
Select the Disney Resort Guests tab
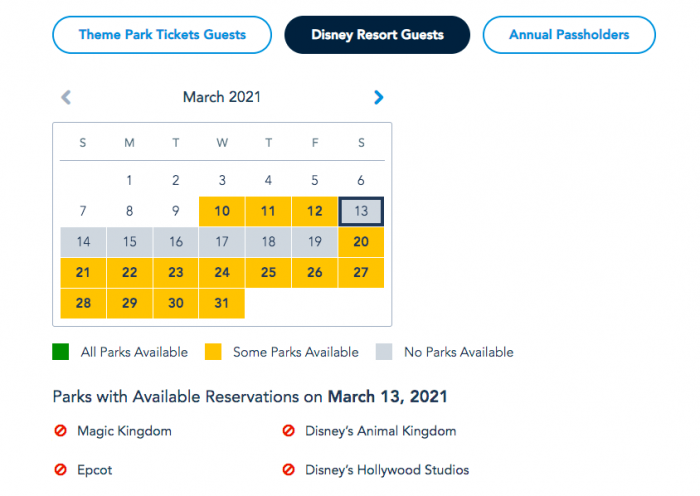[x=377, y=35]
